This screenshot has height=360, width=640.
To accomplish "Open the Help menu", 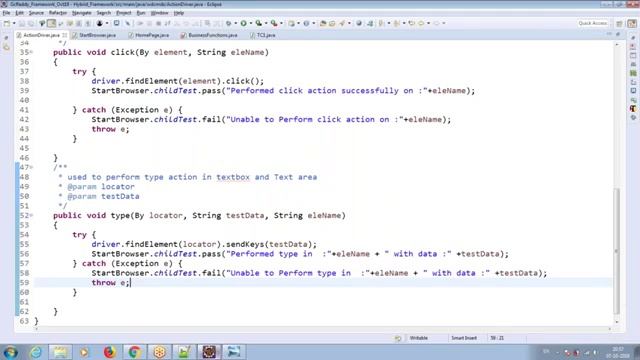I will pos(179,13).
